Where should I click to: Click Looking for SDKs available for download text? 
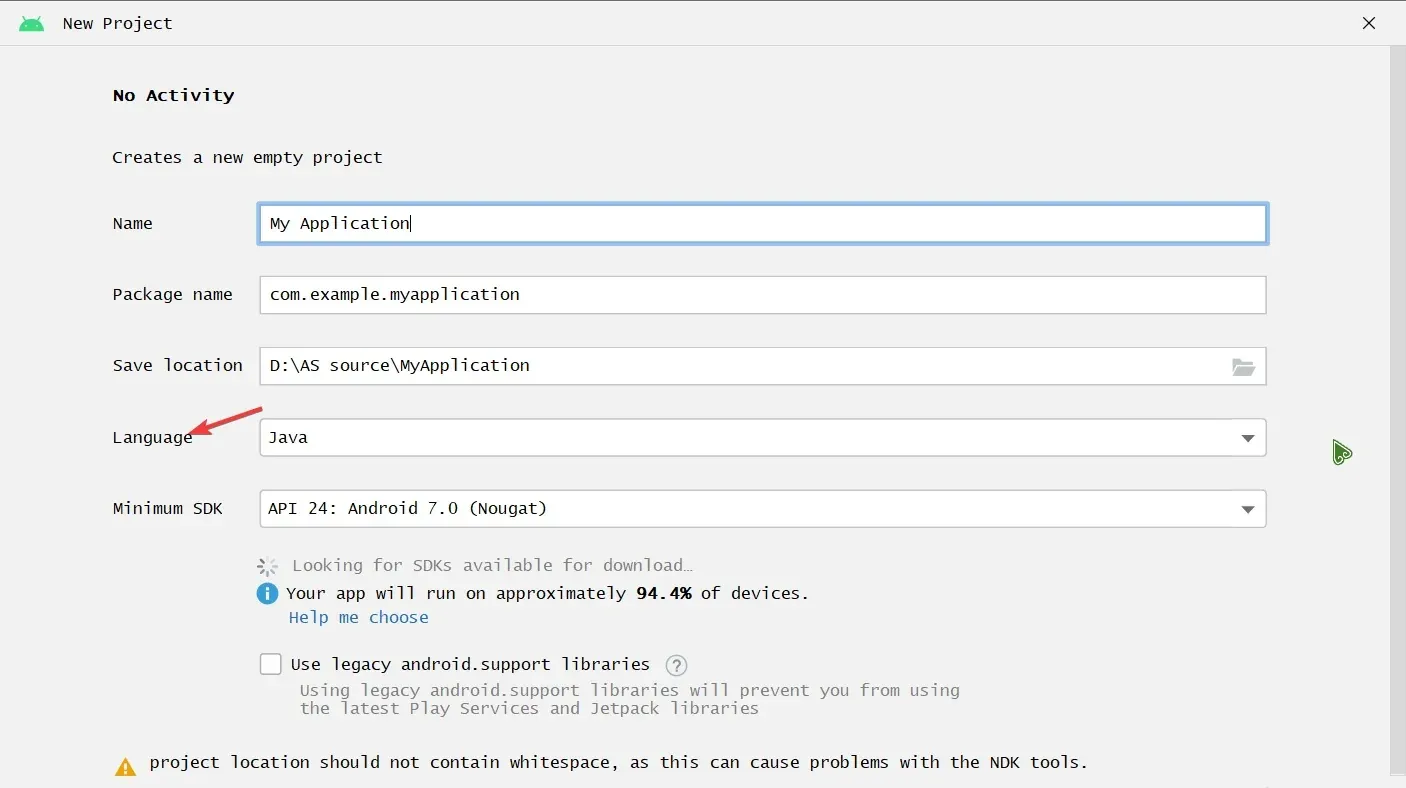(492, 565)
